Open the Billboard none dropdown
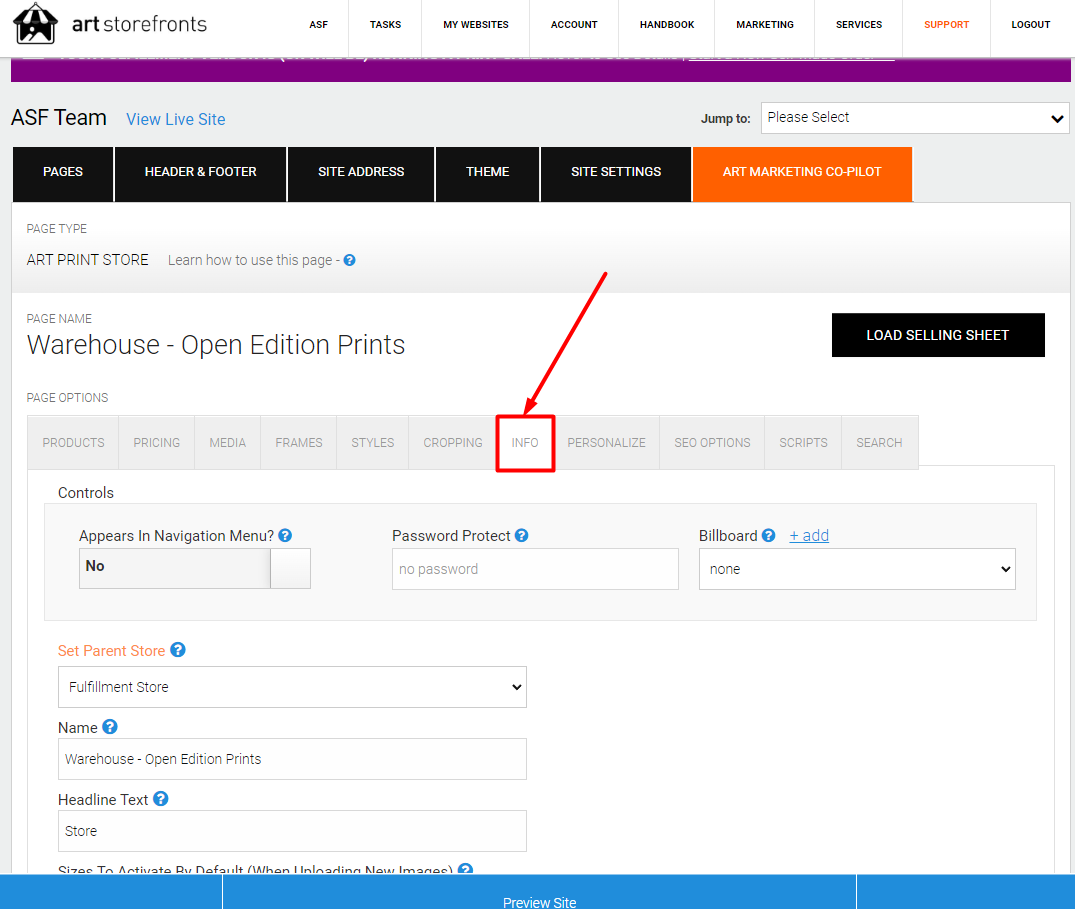The width and height of the screenshot is (1075, 909). coord(857,569)
